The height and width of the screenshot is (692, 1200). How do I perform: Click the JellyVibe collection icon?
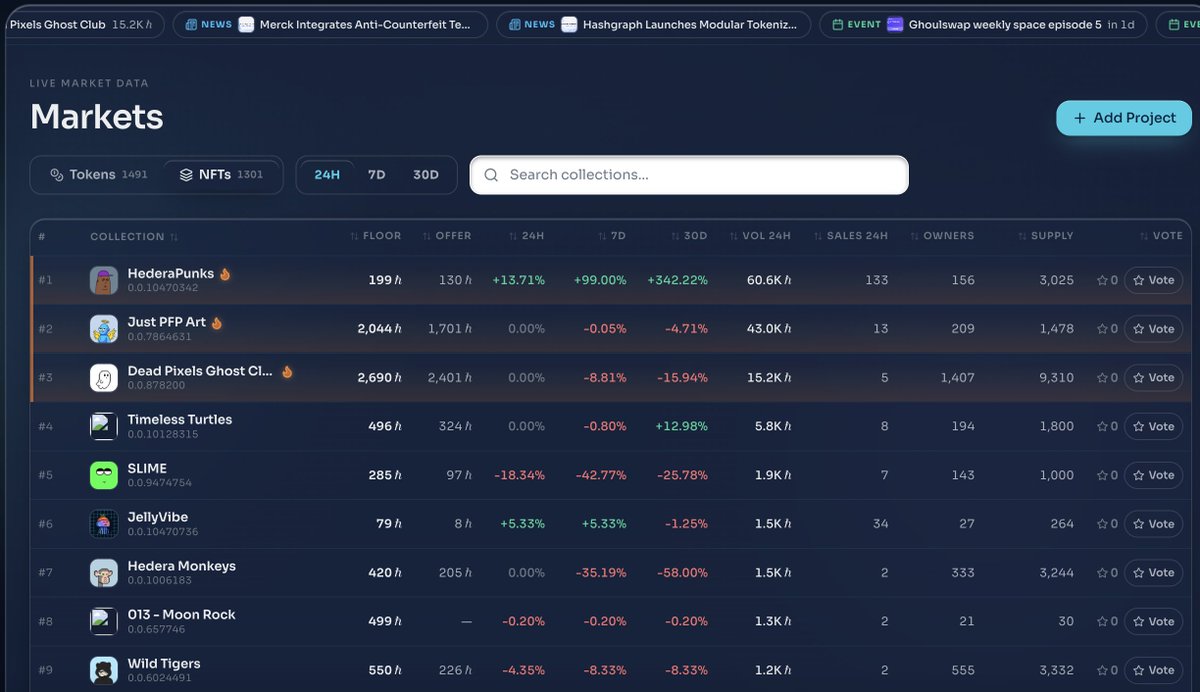[x=104, y=524]
